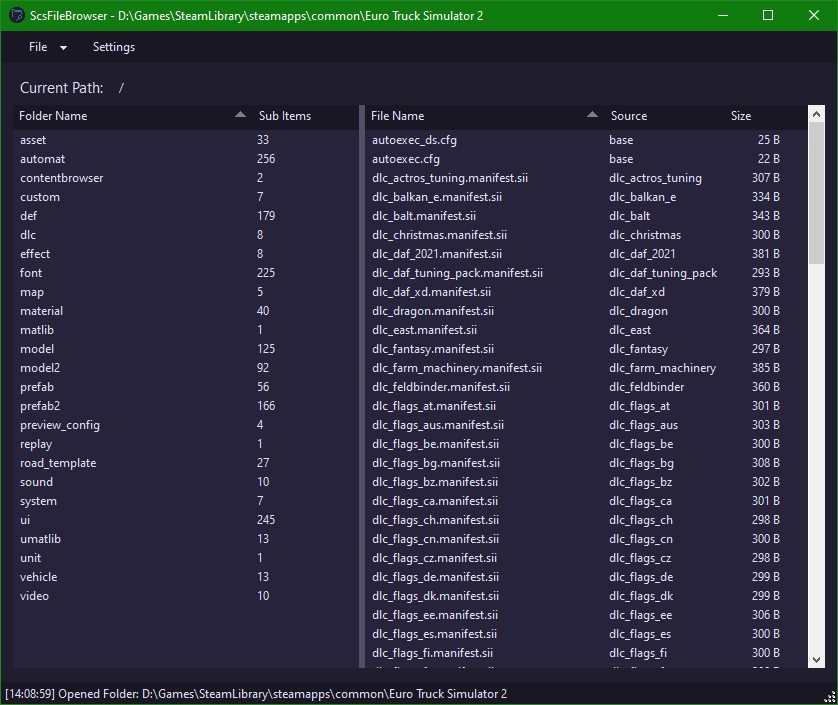Screen dimensions: 838x705
Task: Select the replay folder
Action: tap(186, 444)
